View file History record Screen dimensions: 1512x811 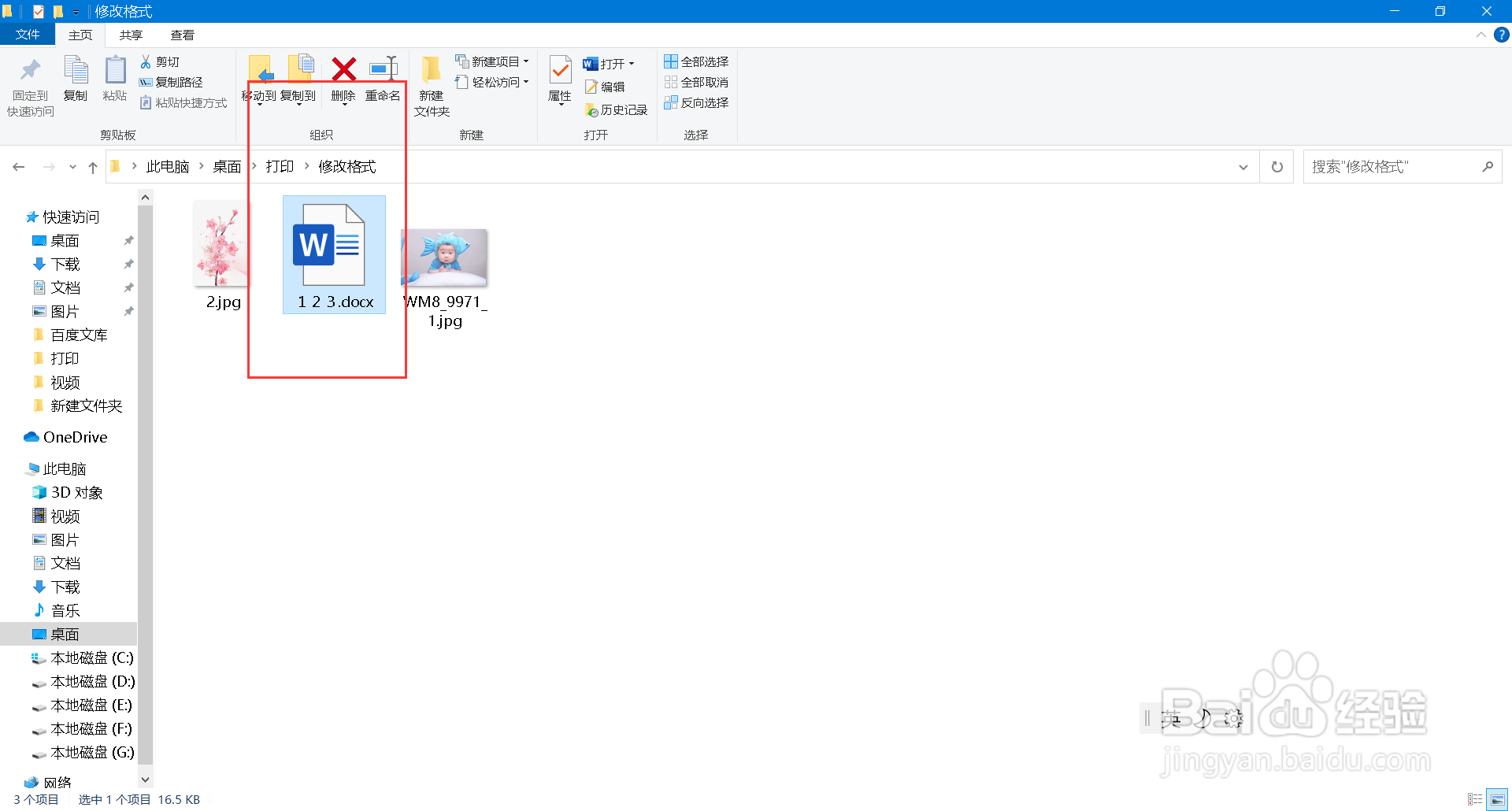pos(616,110)
